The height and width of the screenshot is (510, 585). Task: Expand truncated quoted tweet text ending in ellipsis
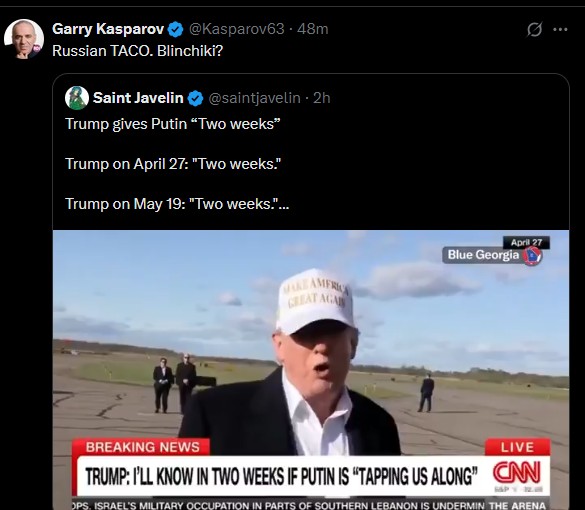[x=284, y=204]
